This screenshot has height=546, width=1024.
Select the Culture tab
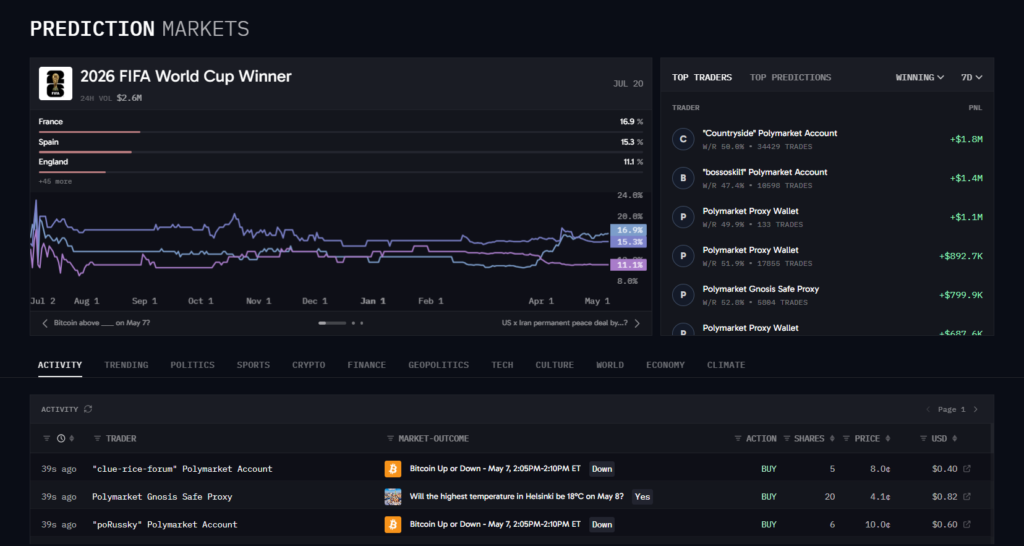coord(554,365)
